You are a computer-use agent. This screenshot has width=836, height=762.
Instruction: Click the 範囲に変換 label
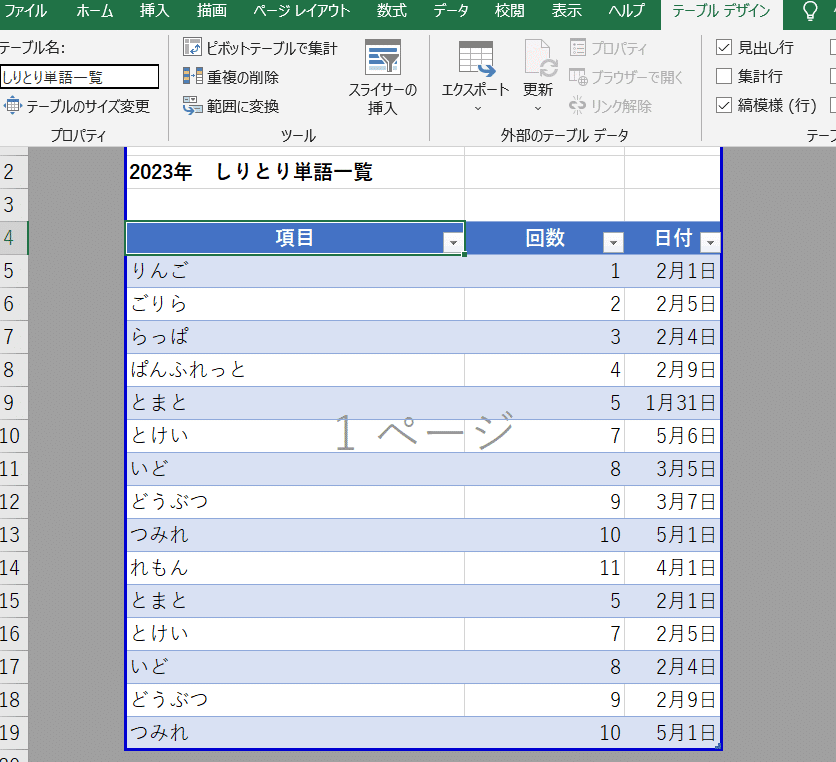point(243,106)
